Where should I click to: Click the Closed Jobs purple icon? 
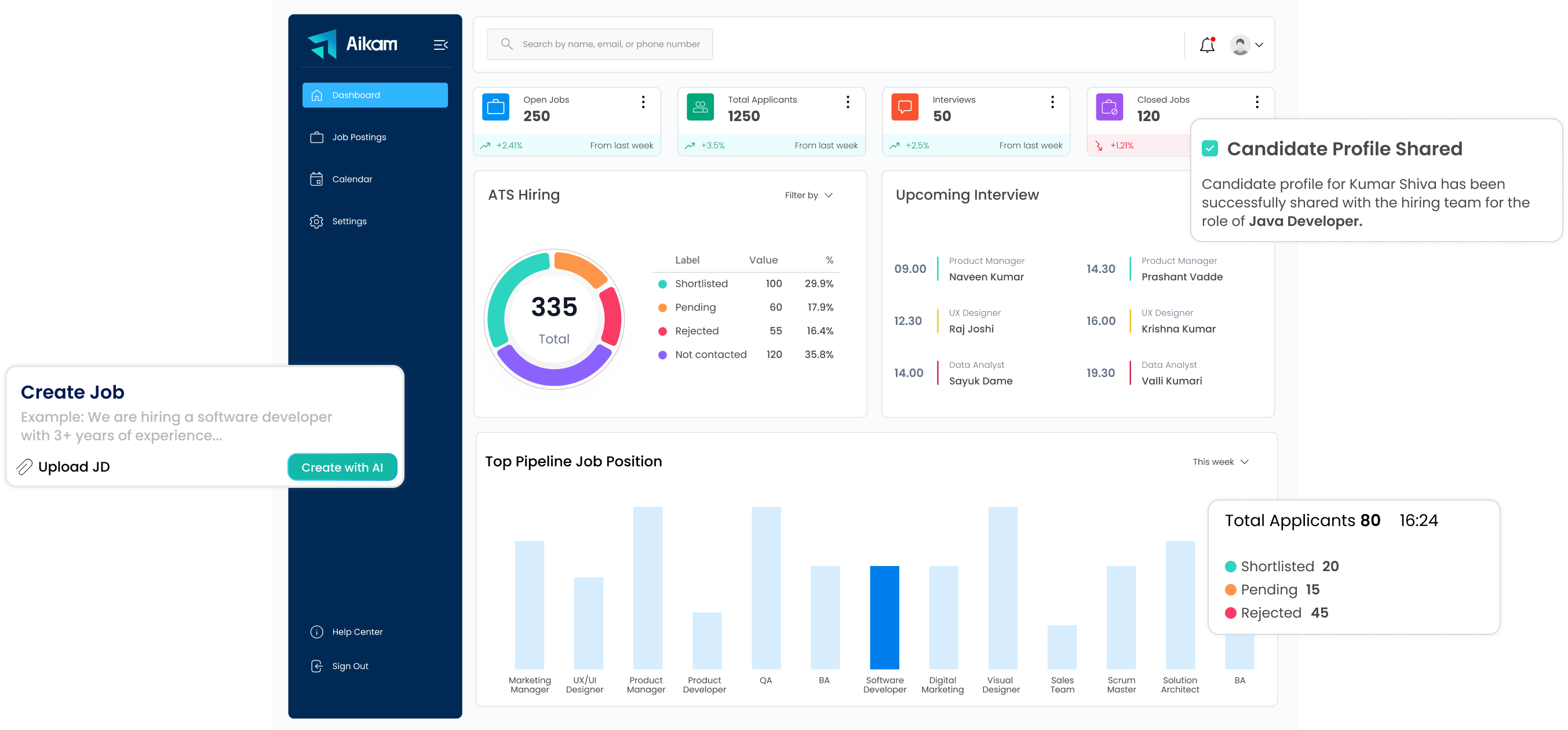pos(1110,107)
